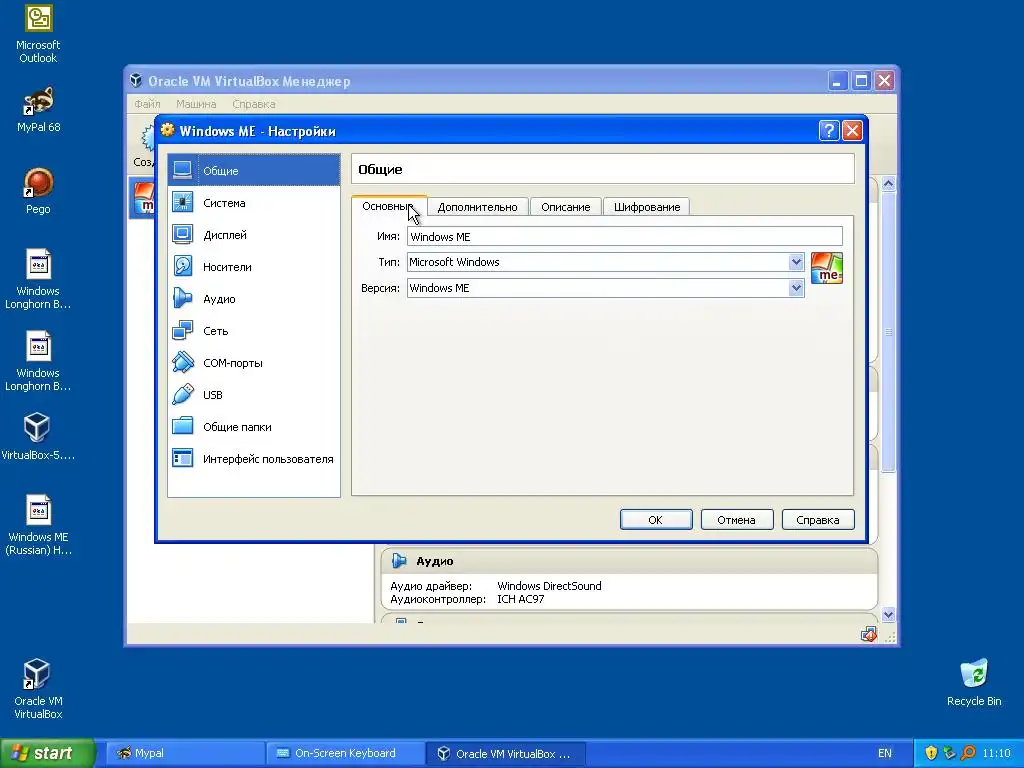Screen dimensions: 1024x768
Task: Click the Windows Start button
Action: [47, 753]
